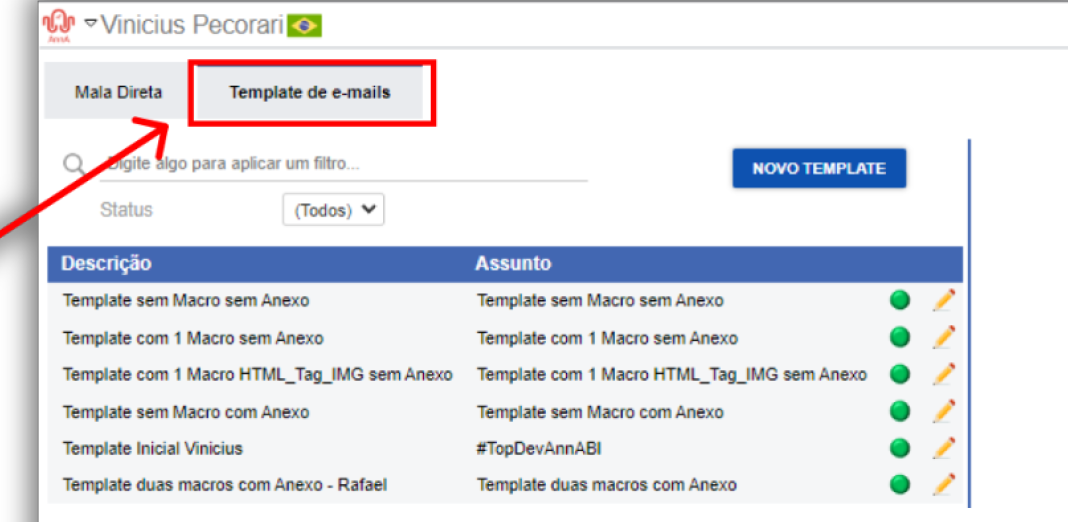
Task: Open the Status '(Todos)' dropdown
Action: click(x=333, y=210)
